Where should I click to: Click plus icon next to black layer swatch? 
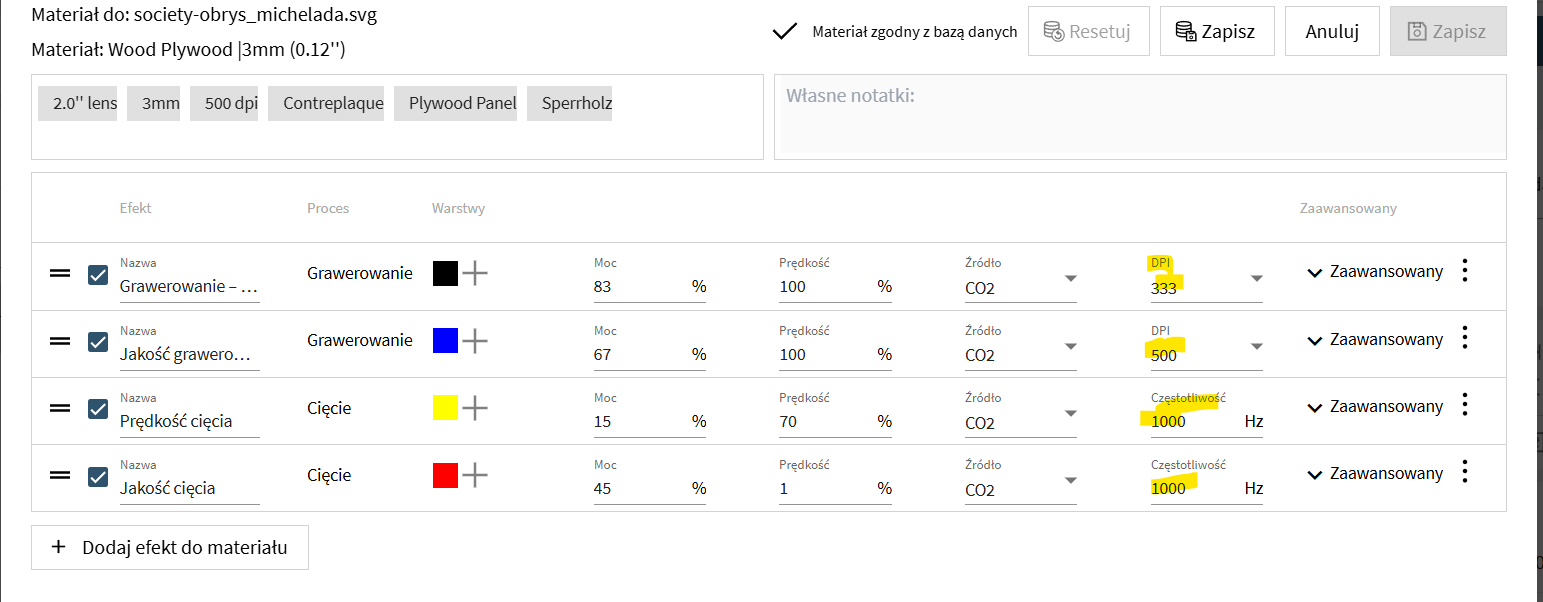475,273
